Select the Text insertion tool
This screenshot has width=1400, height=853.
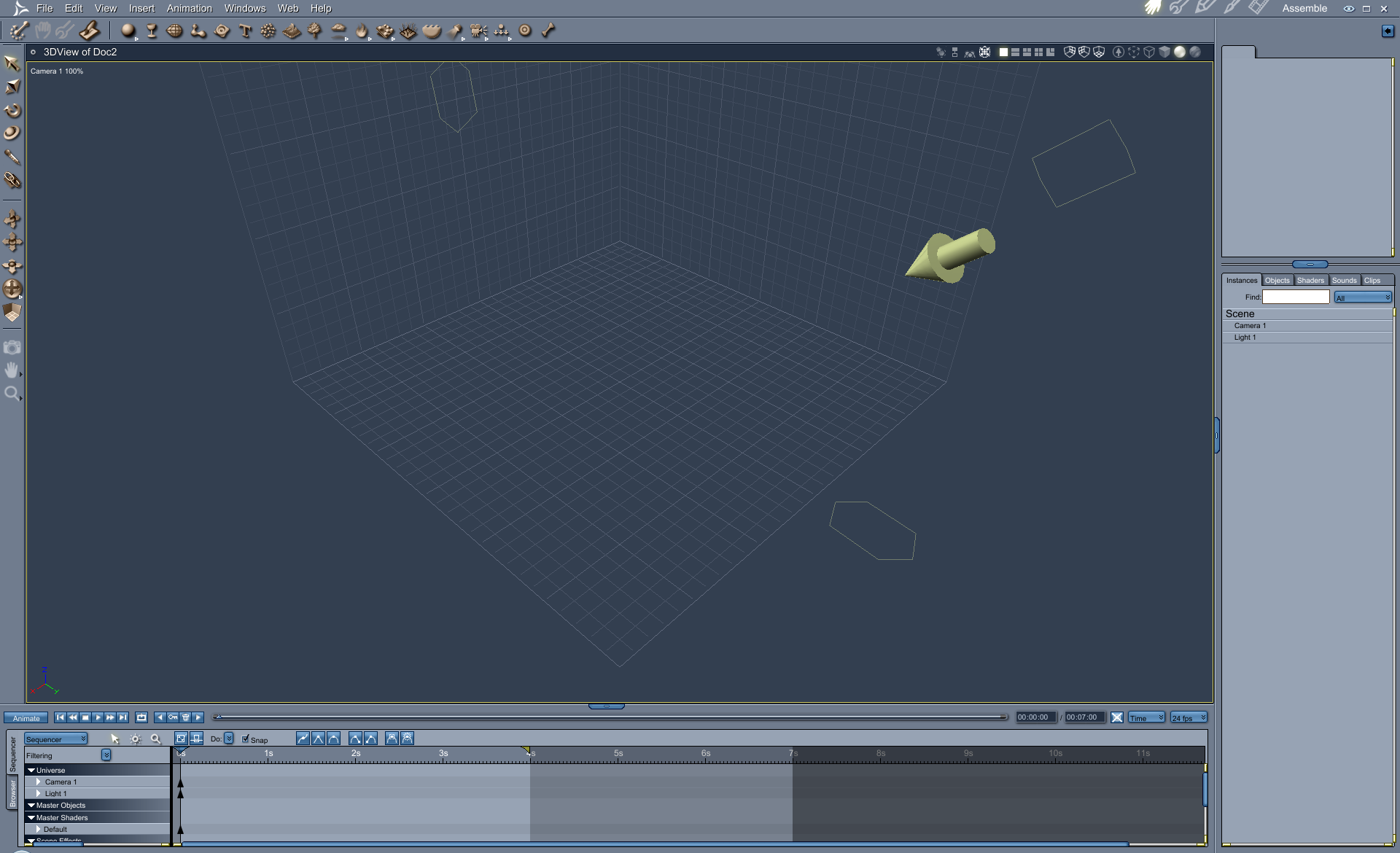coord(244,31)
